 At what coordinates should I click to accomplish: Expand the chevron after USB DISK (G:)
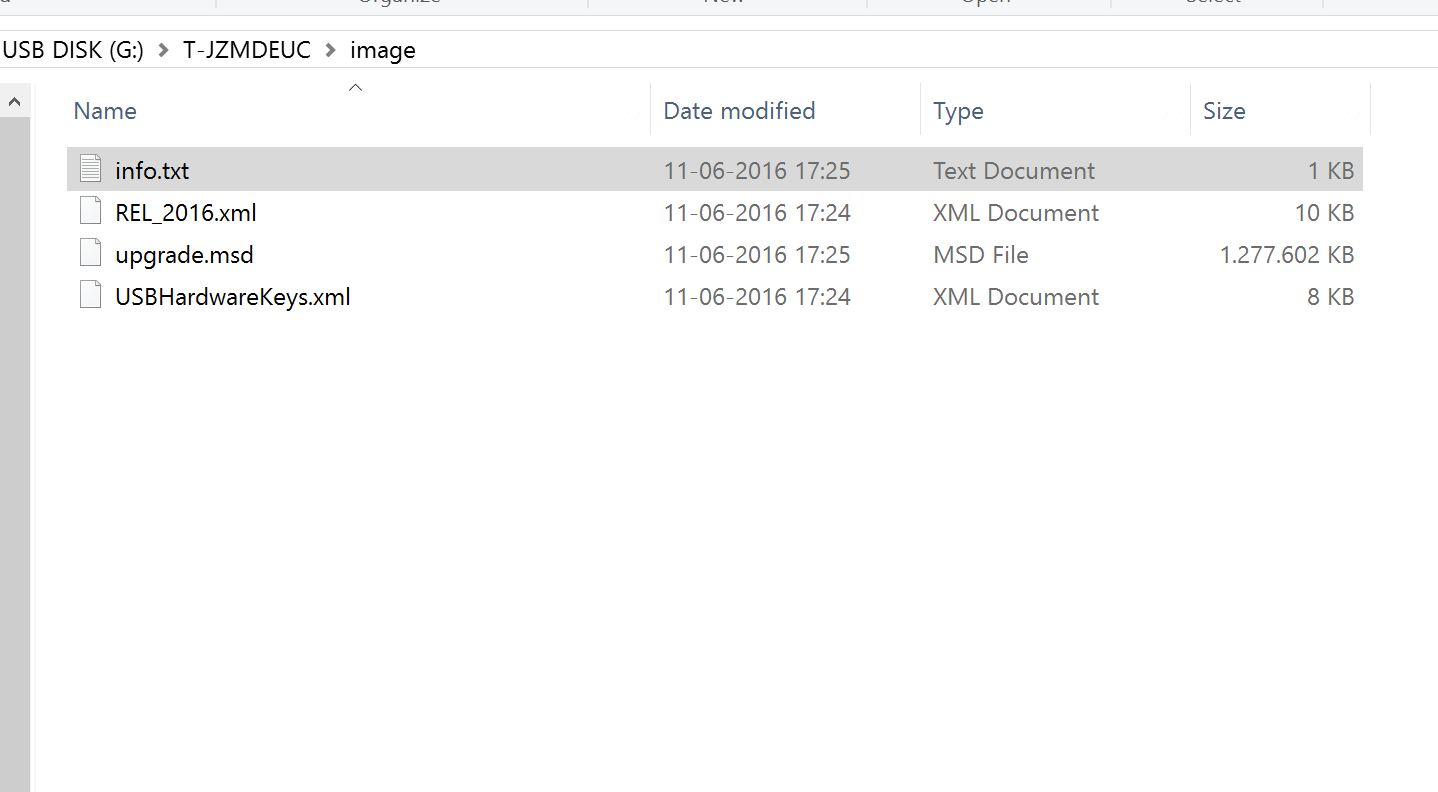164,50
